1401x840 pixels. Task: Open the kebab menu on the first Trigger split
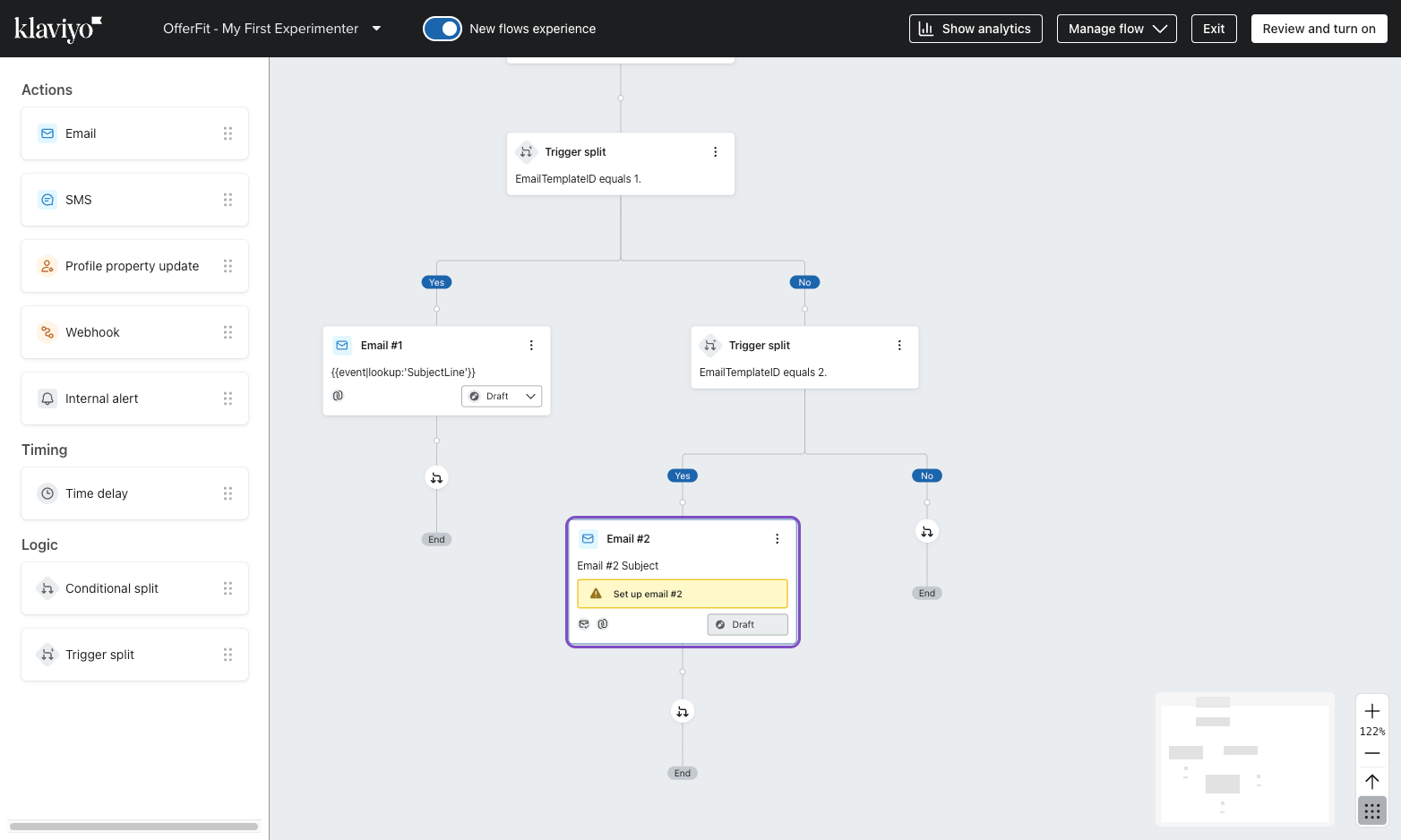click(715, 151)
